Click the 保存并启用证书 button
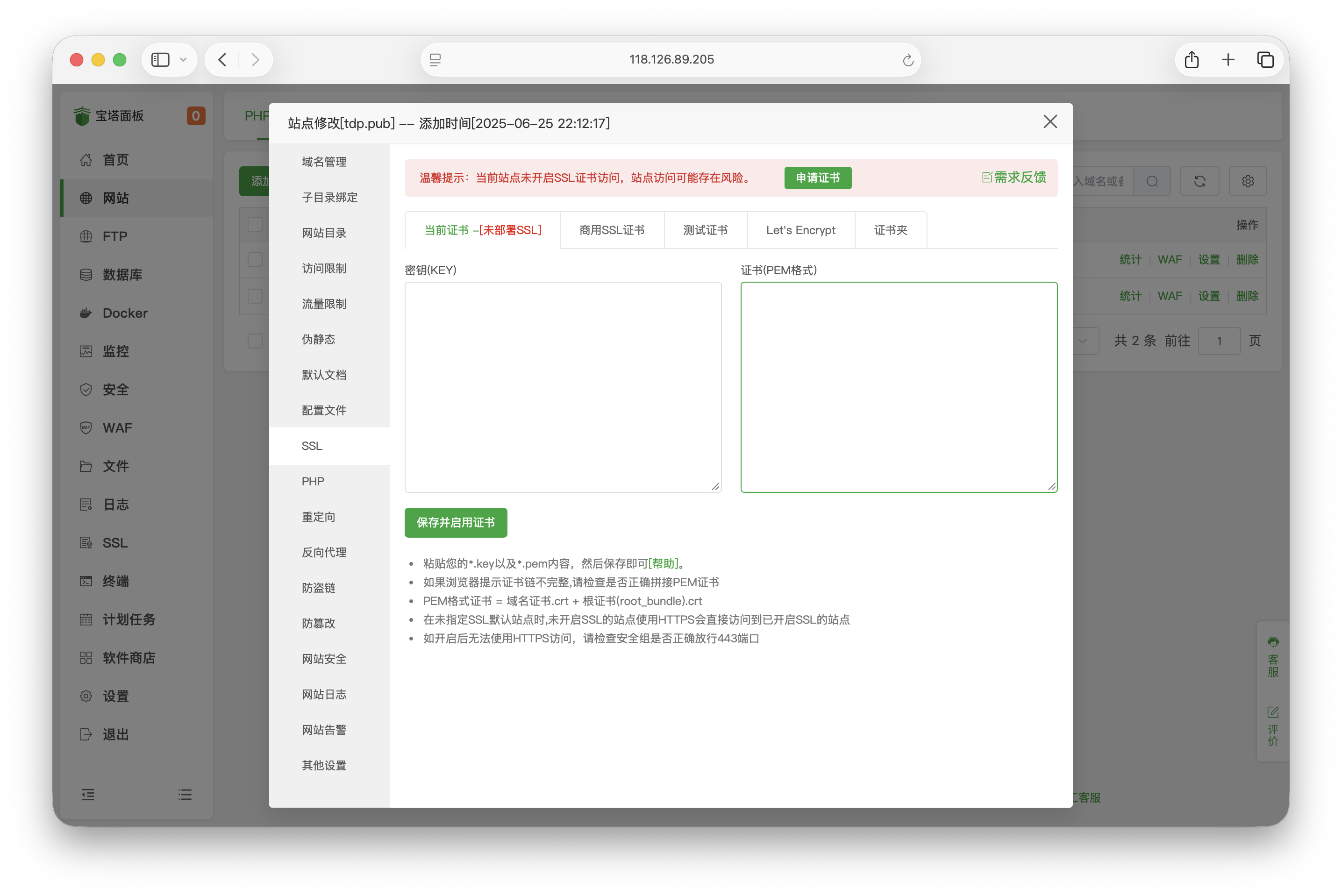Screen dimensions: 1342x896 tap(456, 522)
